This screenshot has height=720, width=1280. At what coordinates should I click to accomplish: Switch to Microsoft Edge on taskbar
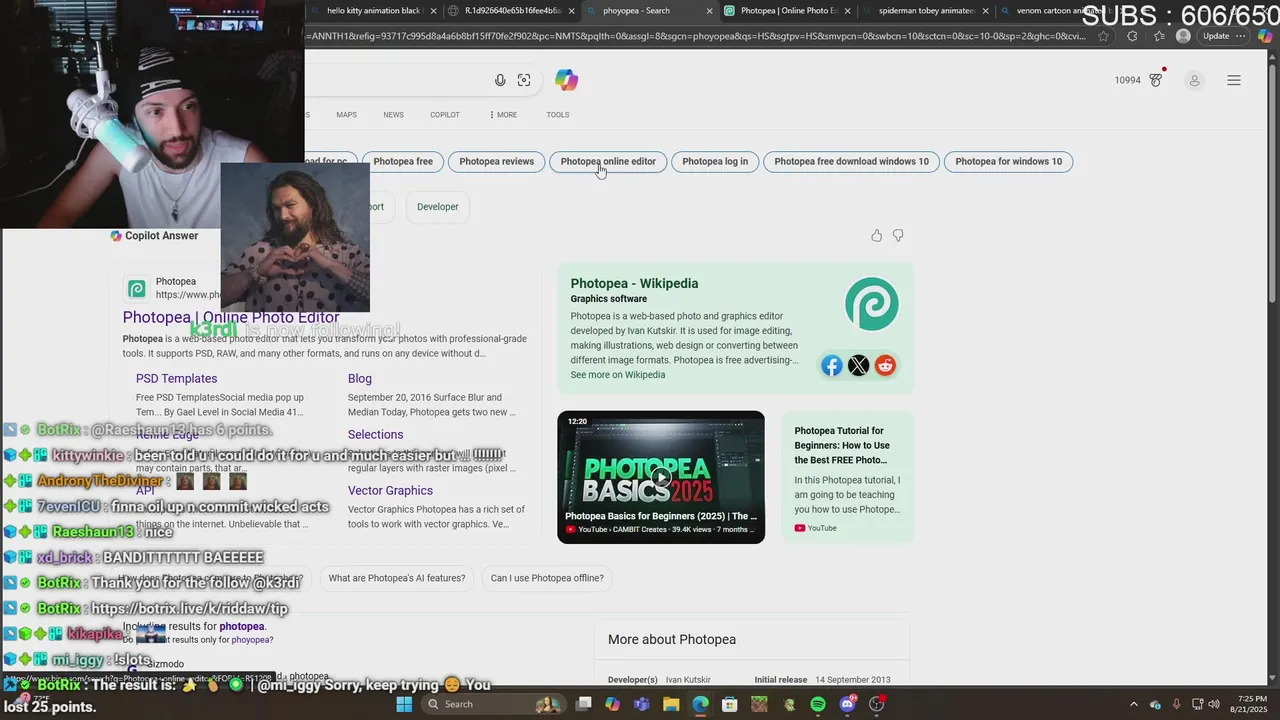pyautogui.click(x=700, y=704)
